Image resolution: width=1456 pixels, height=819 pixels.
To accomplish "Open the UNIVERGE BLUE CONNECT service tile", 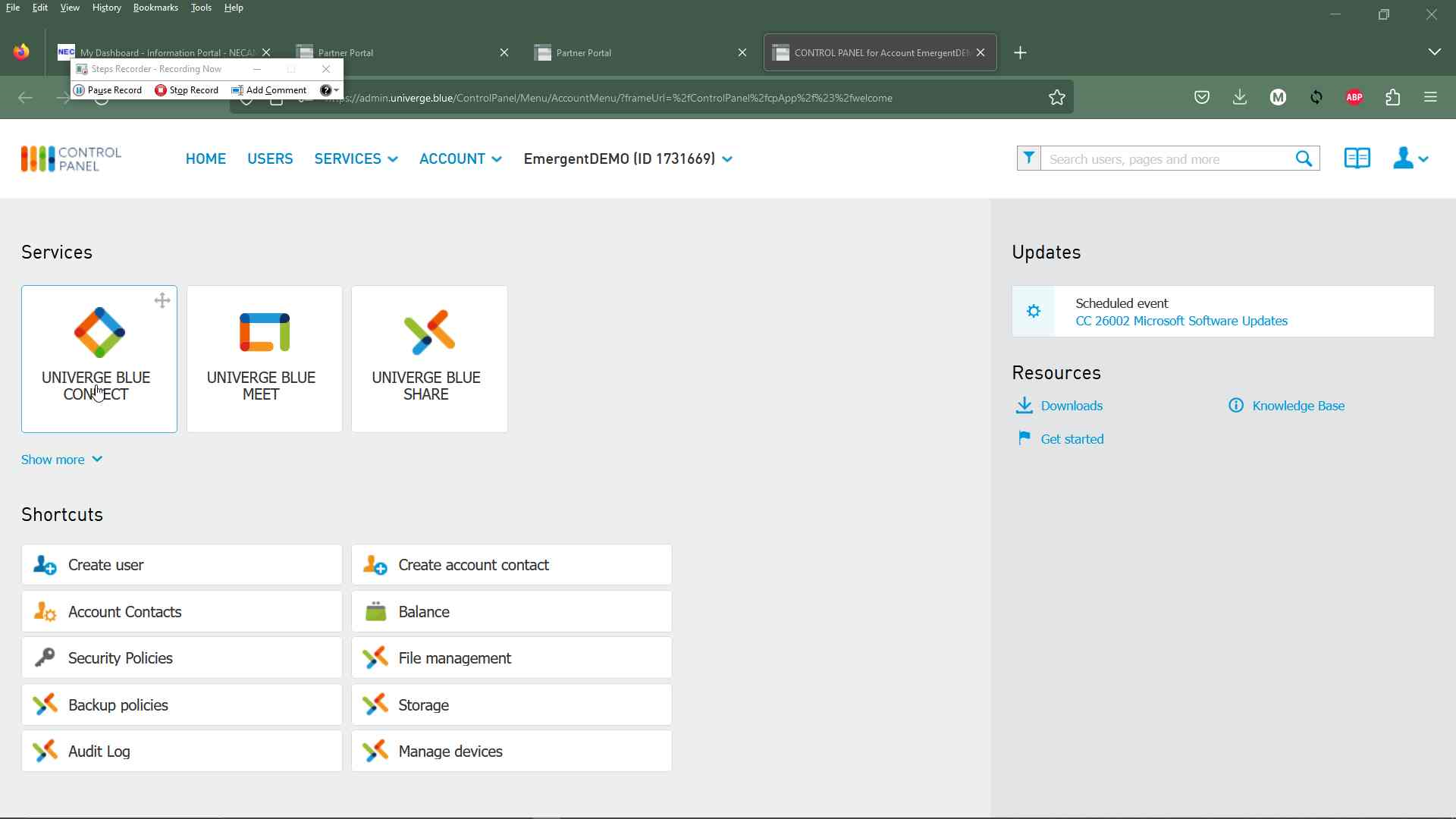I will click(99, 359).
